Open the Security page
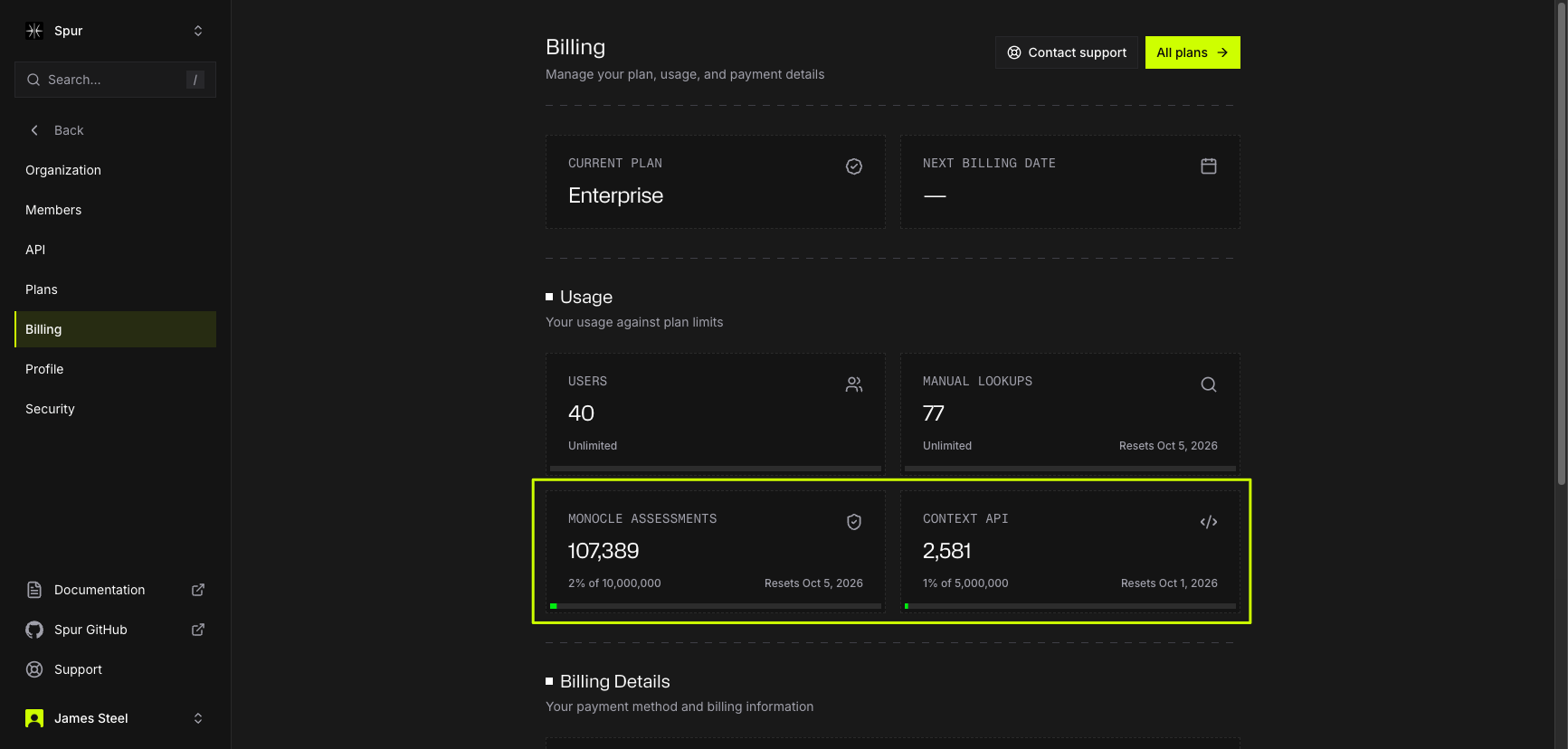This screenshot has height=749, width=1568. pos(115,409)
